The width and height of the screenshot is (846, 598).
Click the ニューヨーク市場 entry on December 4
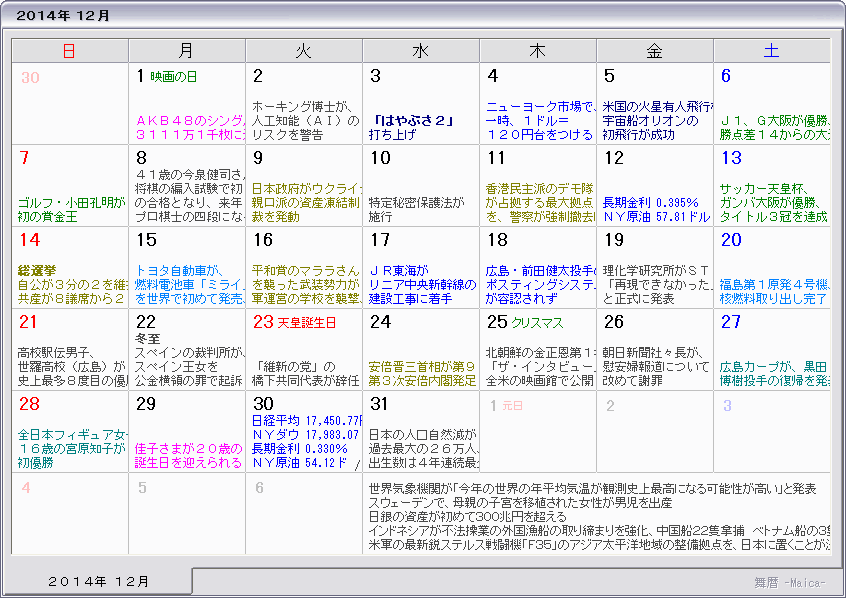(x=540, y=120)
